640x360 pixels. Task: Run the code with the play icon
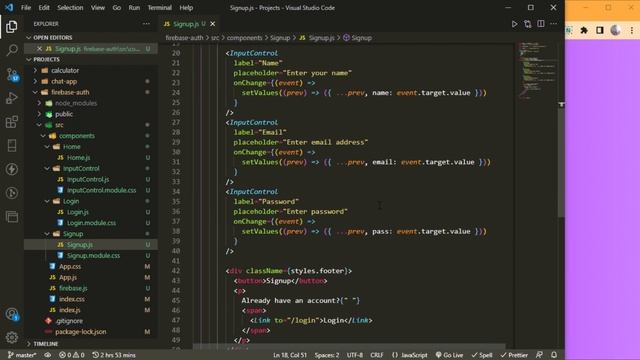(x=514, y=24)
